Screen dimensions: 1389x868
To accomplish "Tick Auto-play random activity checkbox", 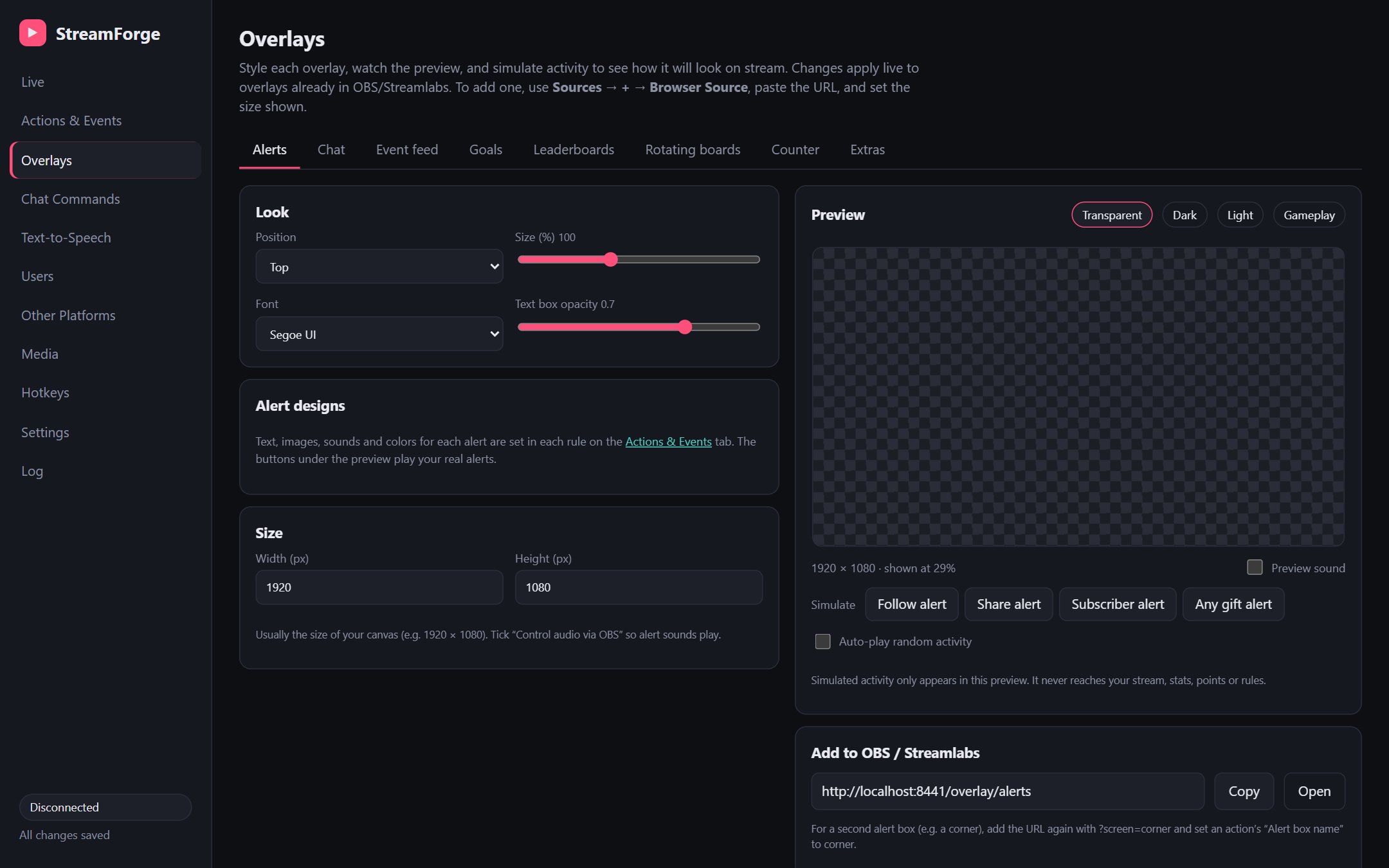I will pyautogui.click(x=822, y=641).
